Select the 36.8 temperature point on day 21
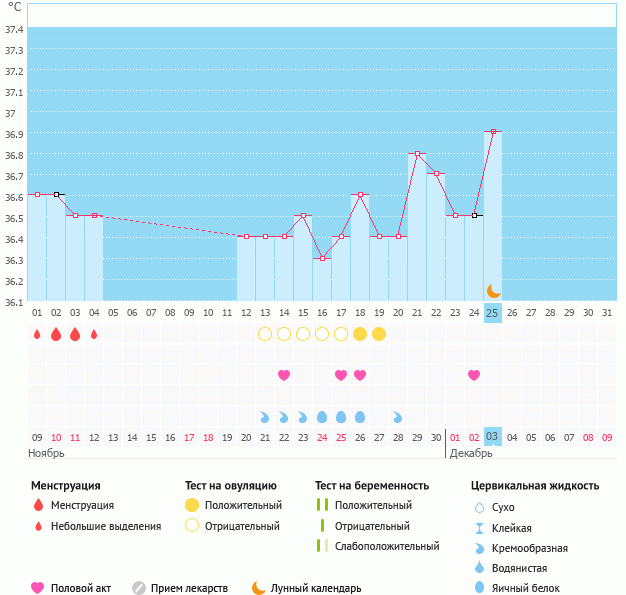Viewport: 626px width, 595px height. click(417, 153)
